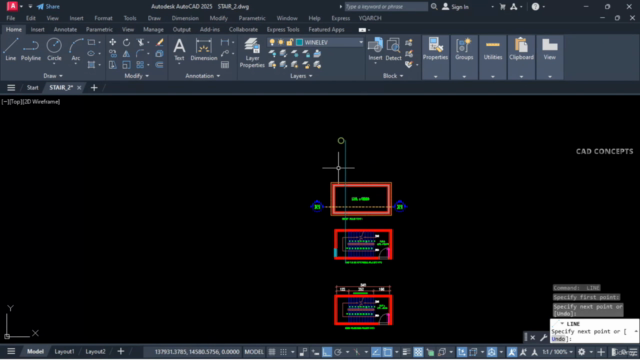Expand the Utilities panel dropdown
Viewport: 640px width, 360px height.
(493, 77)
